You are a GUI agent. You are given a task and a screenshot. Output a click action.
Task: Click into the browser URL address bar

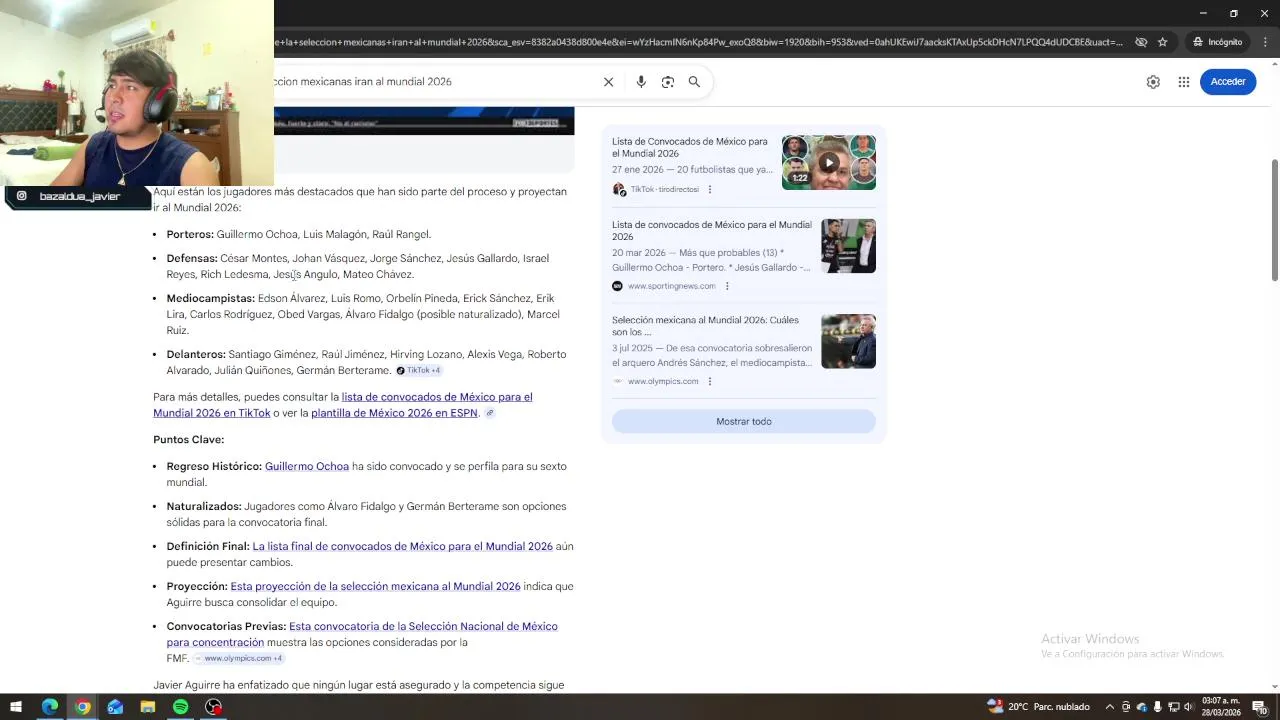pyautogui.click(x=700, y=42)
